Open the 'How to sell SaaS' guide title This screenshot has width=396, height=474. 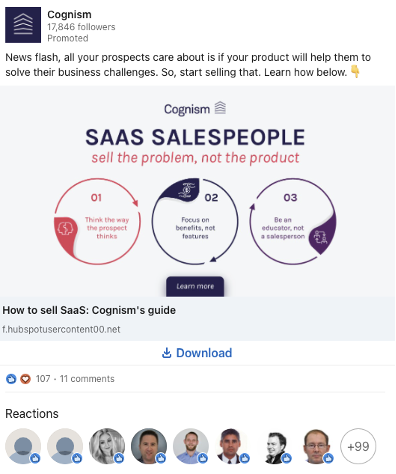pyautogui.click(x=89, y=310)
